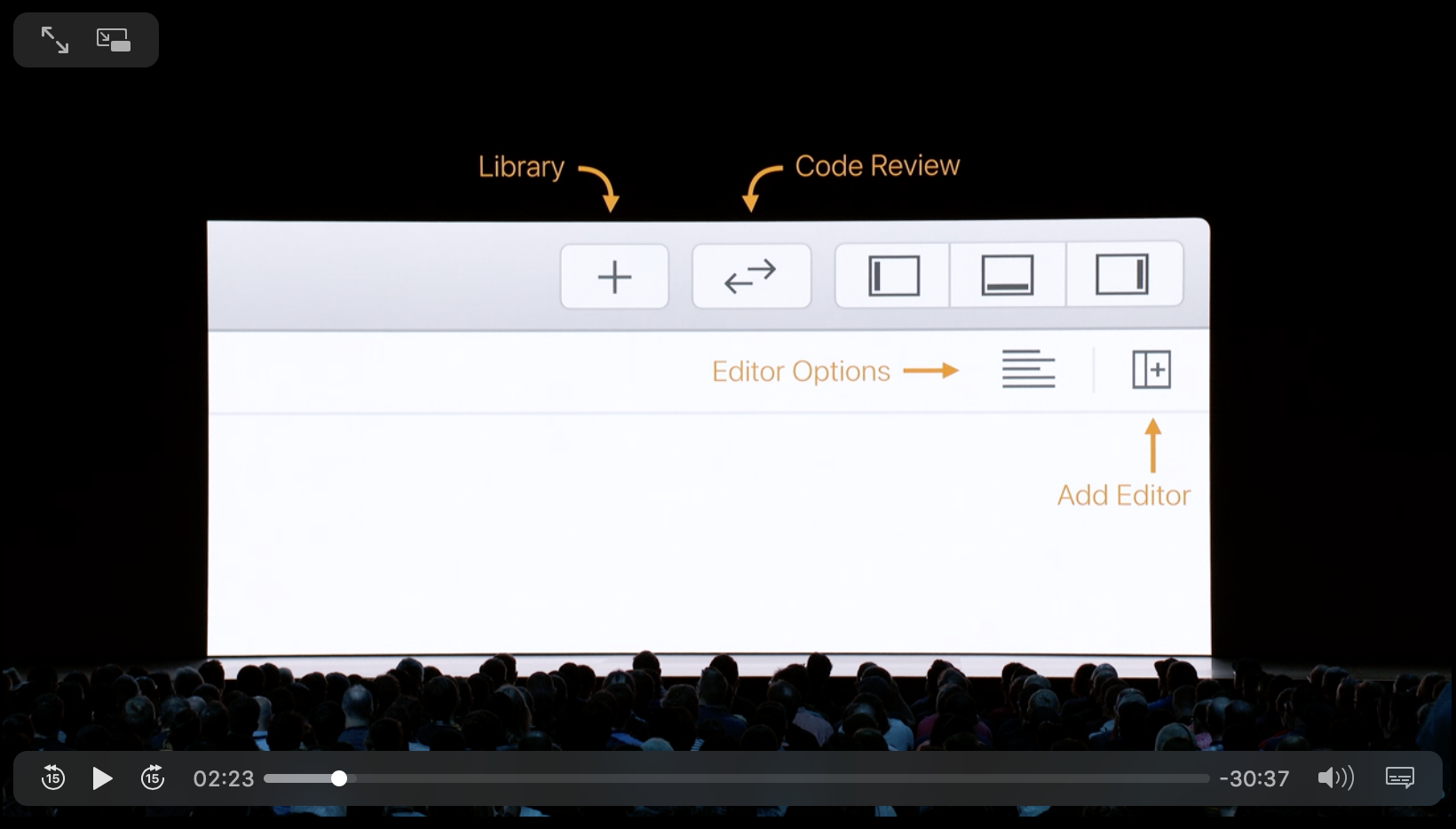Open the subtitles and captions menu
Image resolution: width=1456 pixels, height=829 pixels.
1400,778
